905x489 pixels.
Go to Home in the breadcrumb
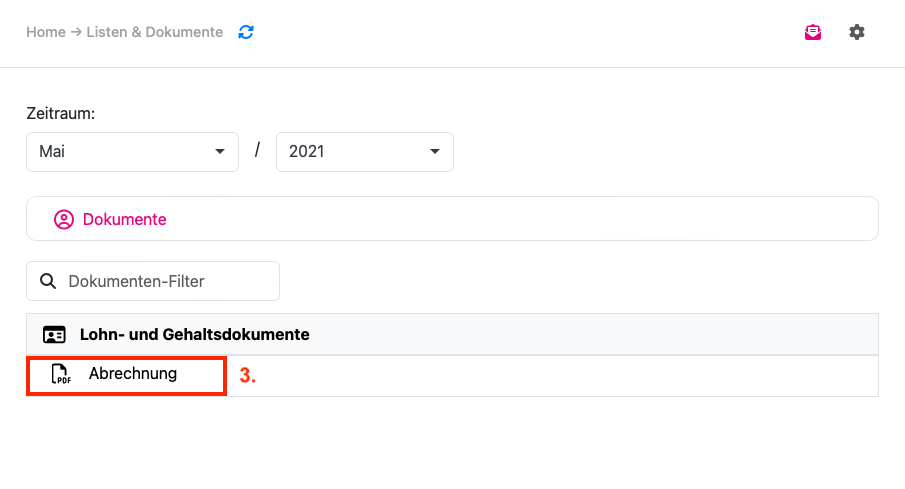[x=46, y=32]
